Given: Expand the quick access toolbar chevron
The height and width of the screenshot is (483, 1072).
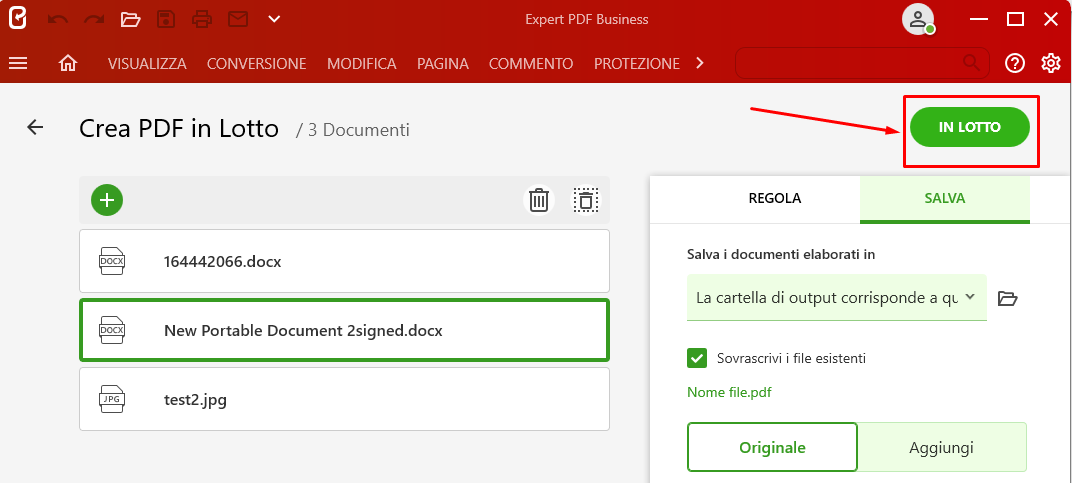Looking at the screenshot, I should (274, 19).
